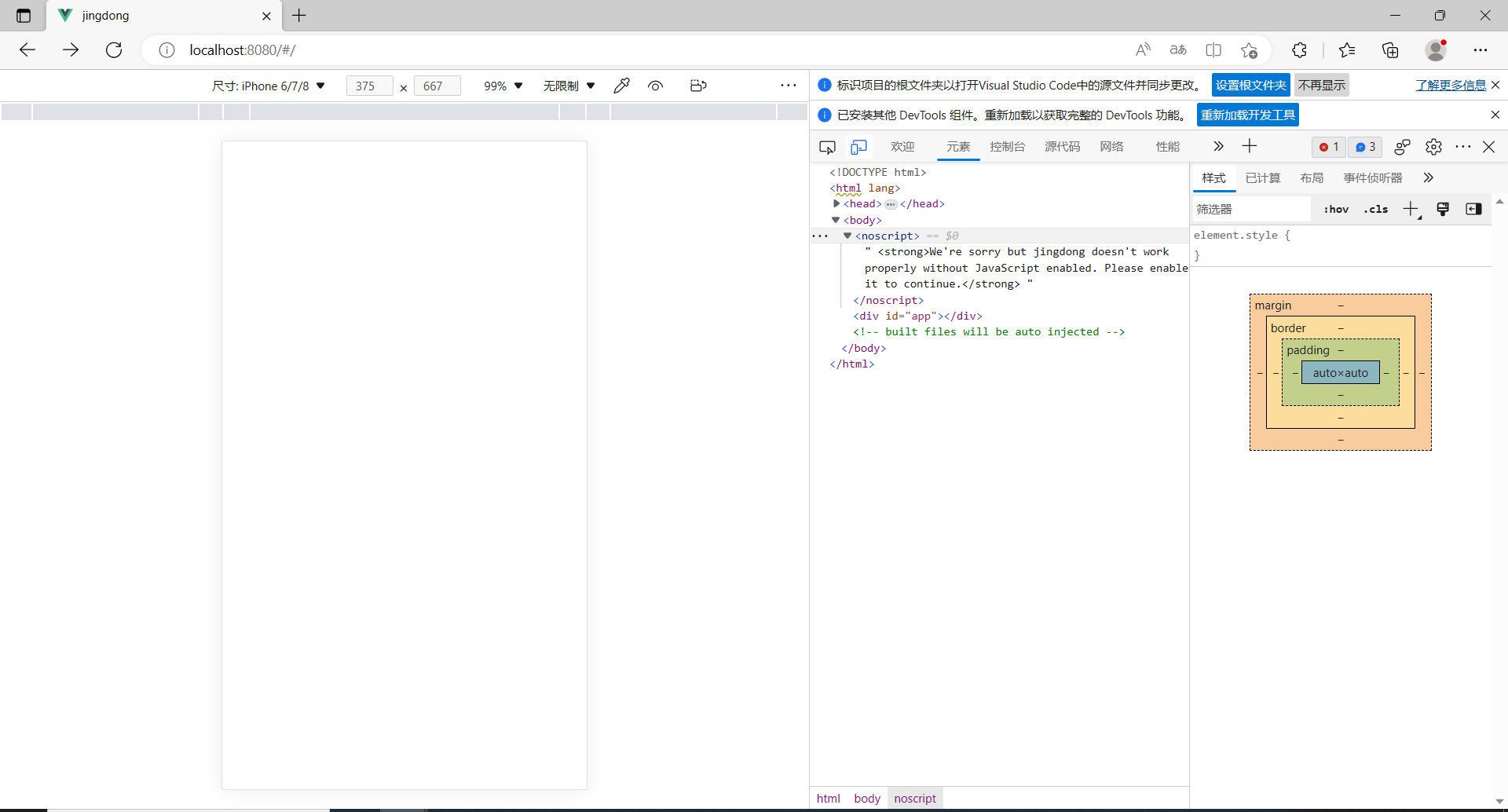Click the blue content box in box model

point(1340,373)
